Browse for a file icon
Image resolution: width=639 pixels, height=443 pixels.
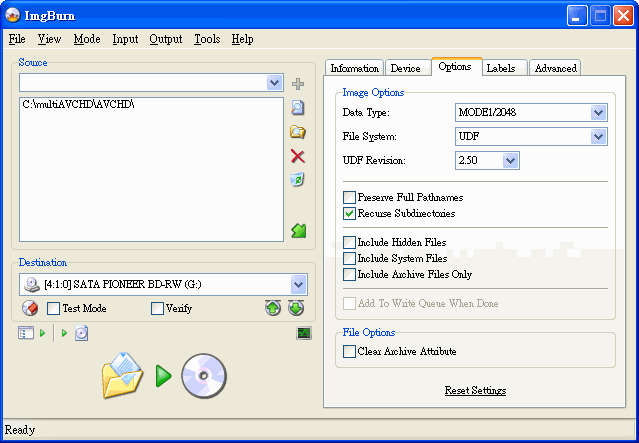tap(298, 108)
